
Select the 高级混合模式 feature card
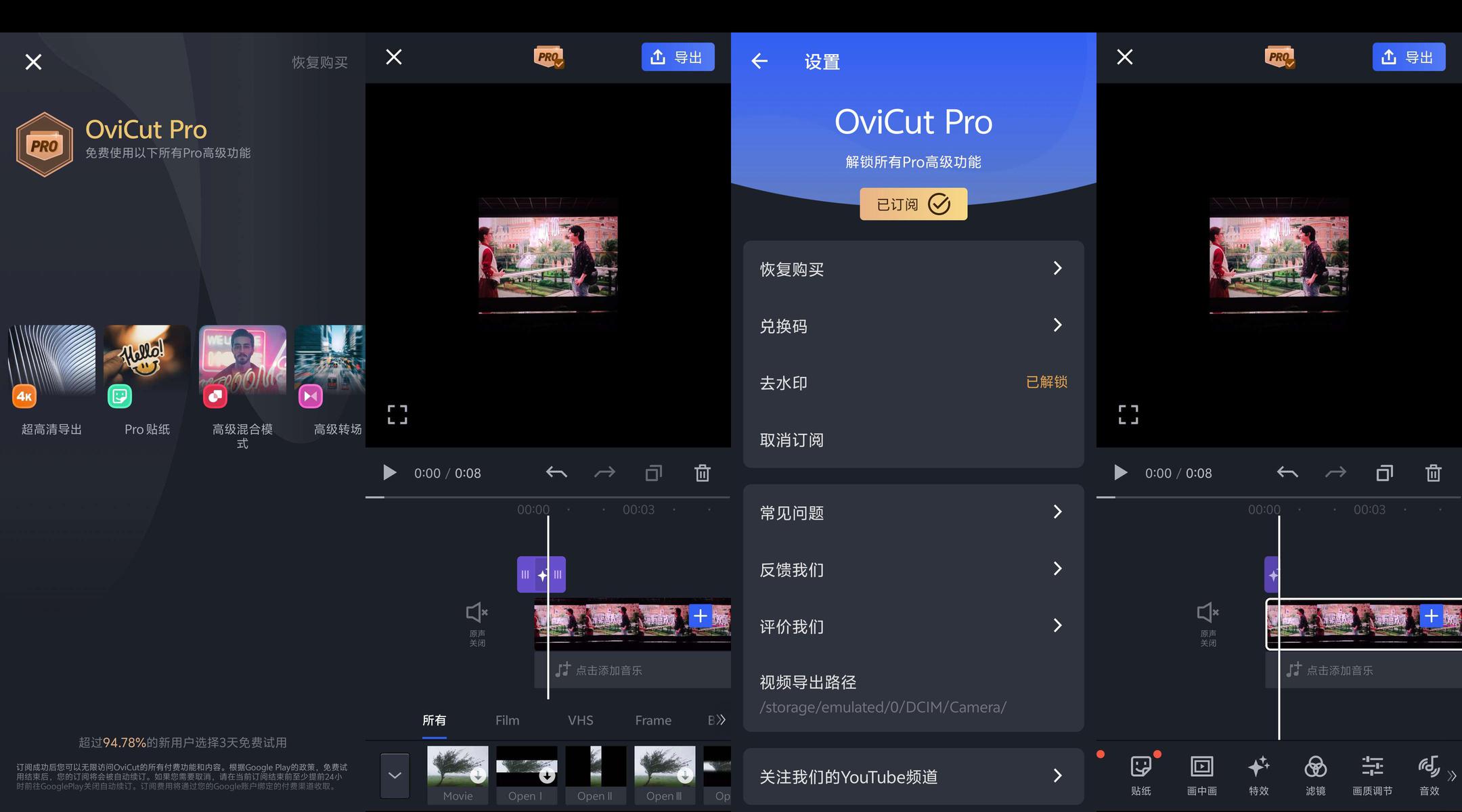[242, 388]
